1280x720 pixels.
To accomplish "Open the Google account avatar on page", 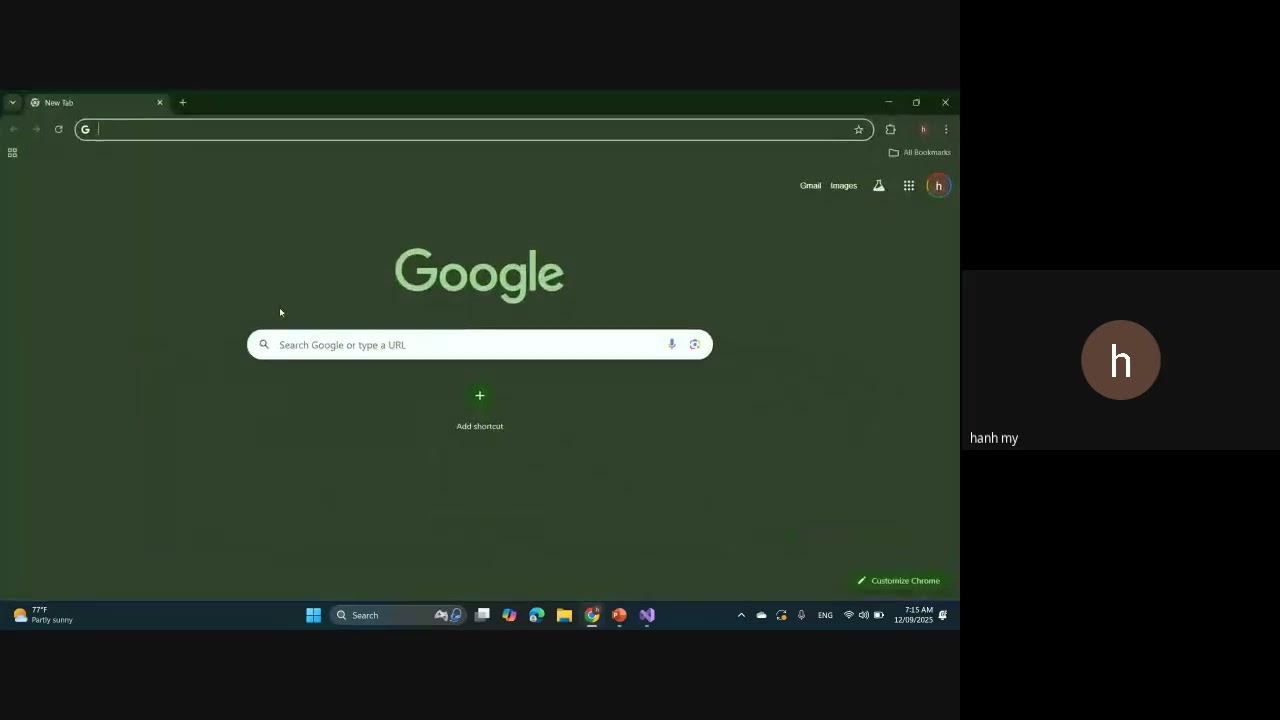I will pyautogui.click(x=938, y=185).
